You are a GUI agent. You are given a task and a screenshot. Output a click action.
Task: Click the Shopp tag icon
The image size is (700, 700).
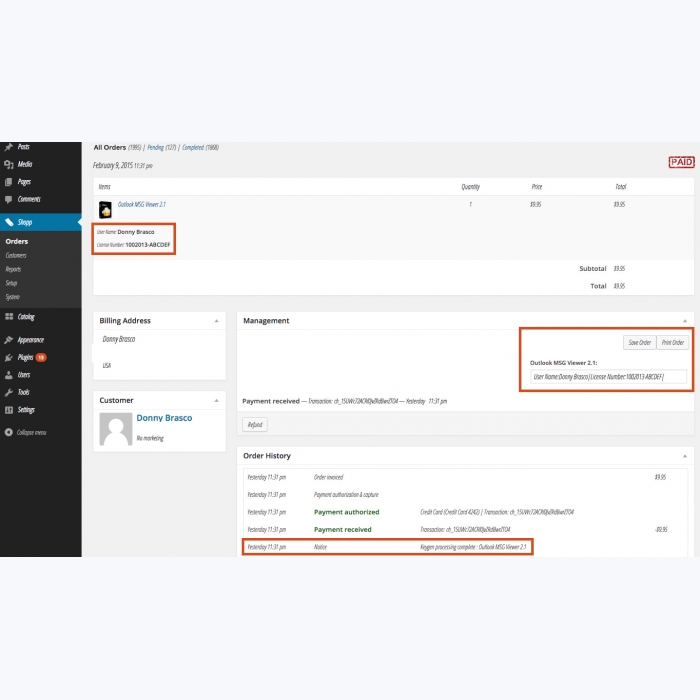[9, 222]
